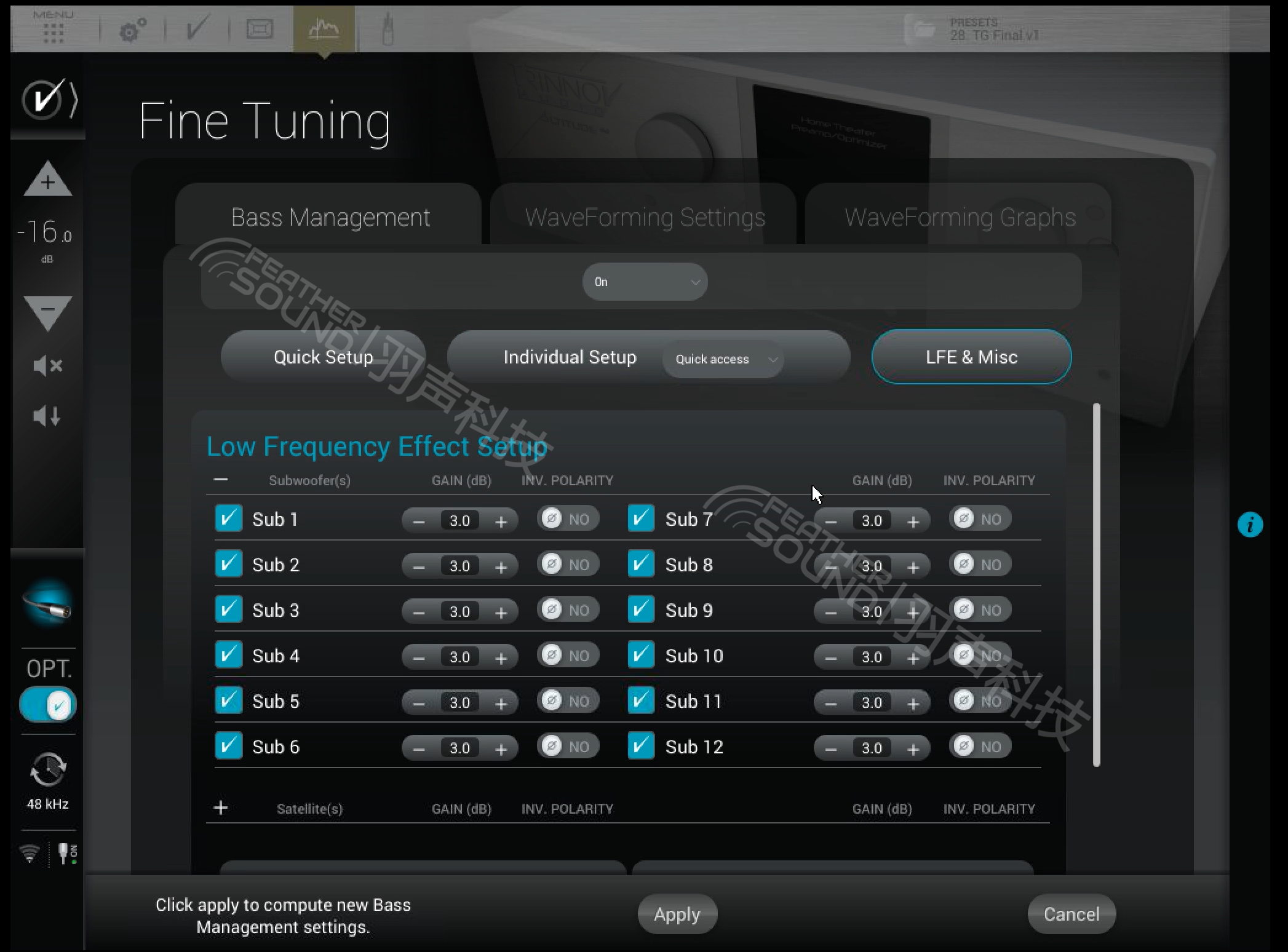The image size is (1288, 952).
Task: Increase Sub 3 gain with plus
Action: pyautogui.click(x=501, y=612)
